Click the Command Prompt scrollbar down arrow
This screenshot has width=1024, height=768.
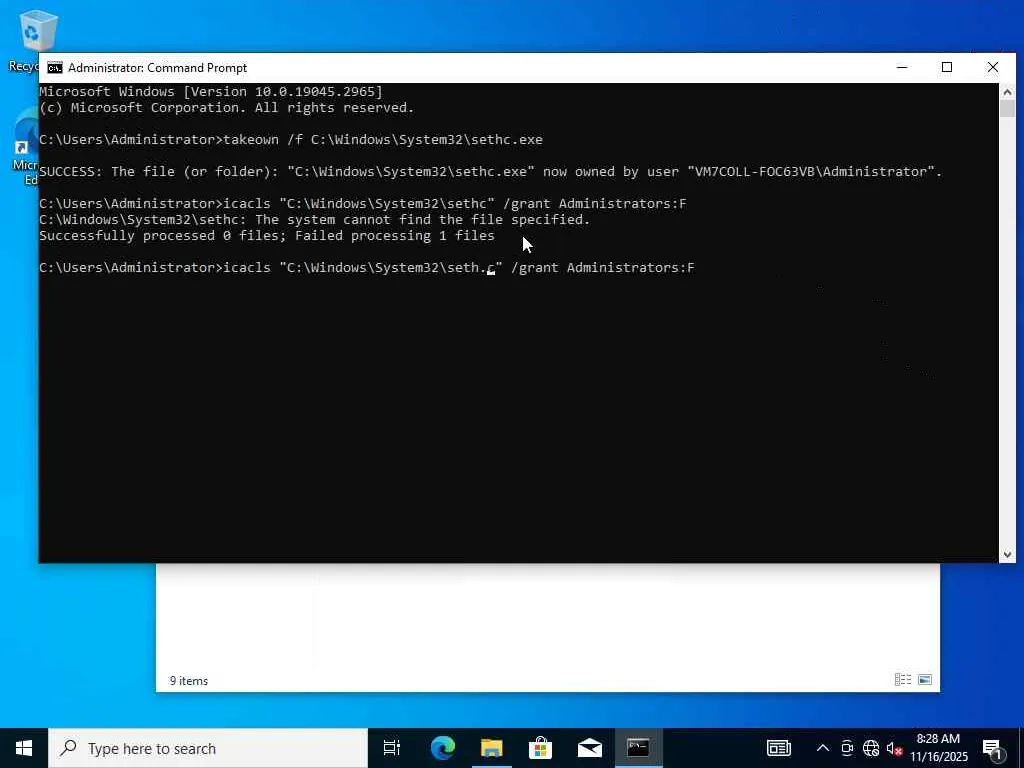click(1007, 554)
